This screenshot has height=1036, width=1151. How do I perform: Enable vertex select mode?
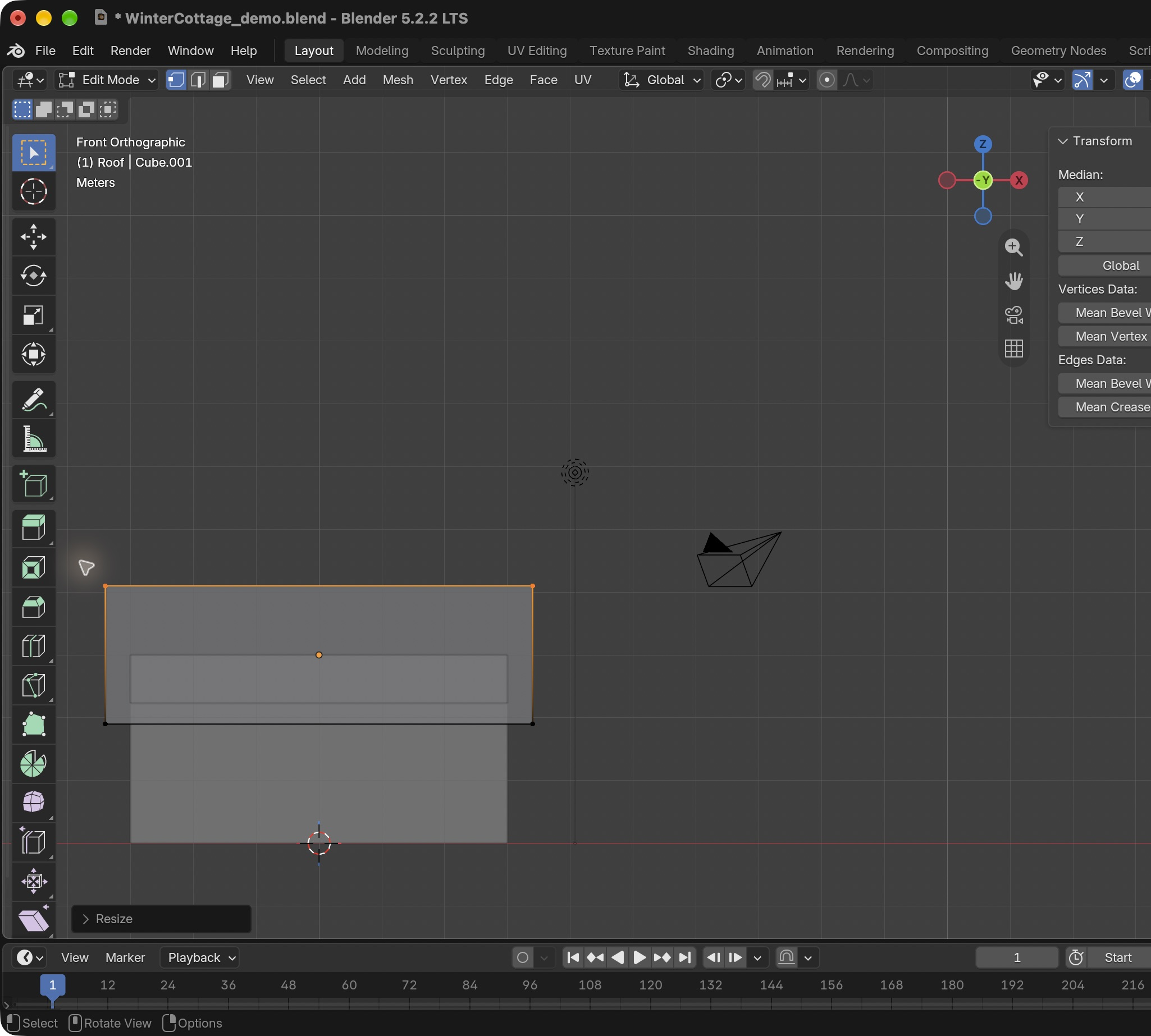pos(176,80)
